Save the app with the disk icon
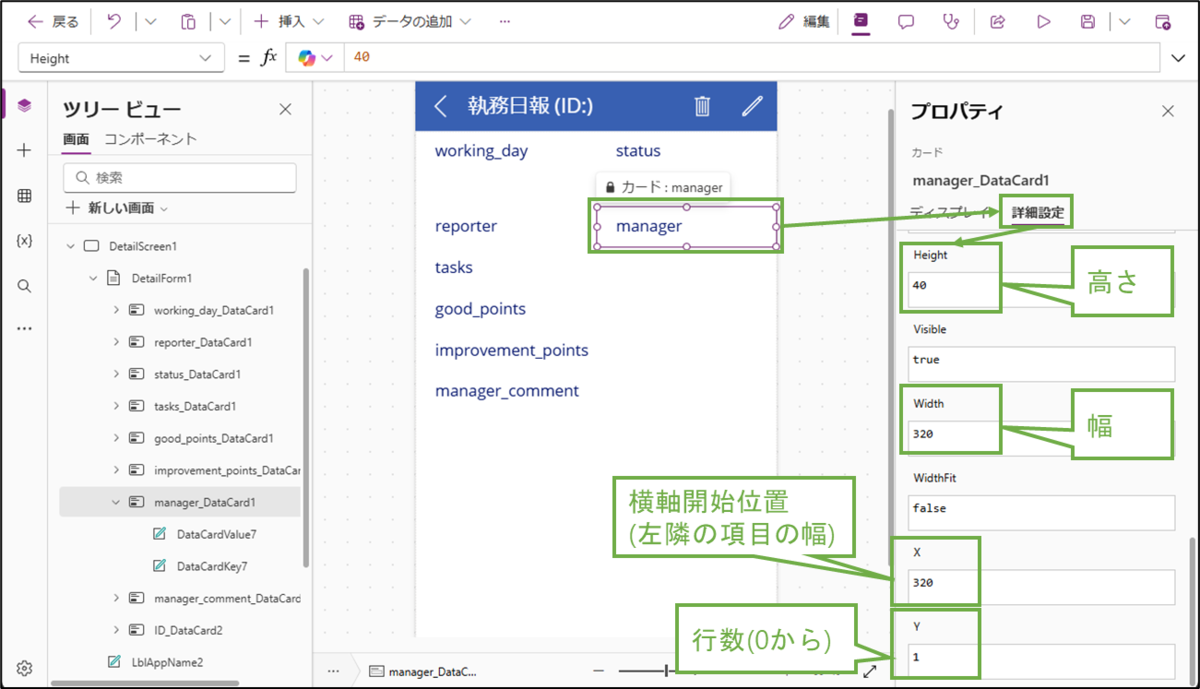Viewport: 1200px width, 689px height. point(1088,21)
